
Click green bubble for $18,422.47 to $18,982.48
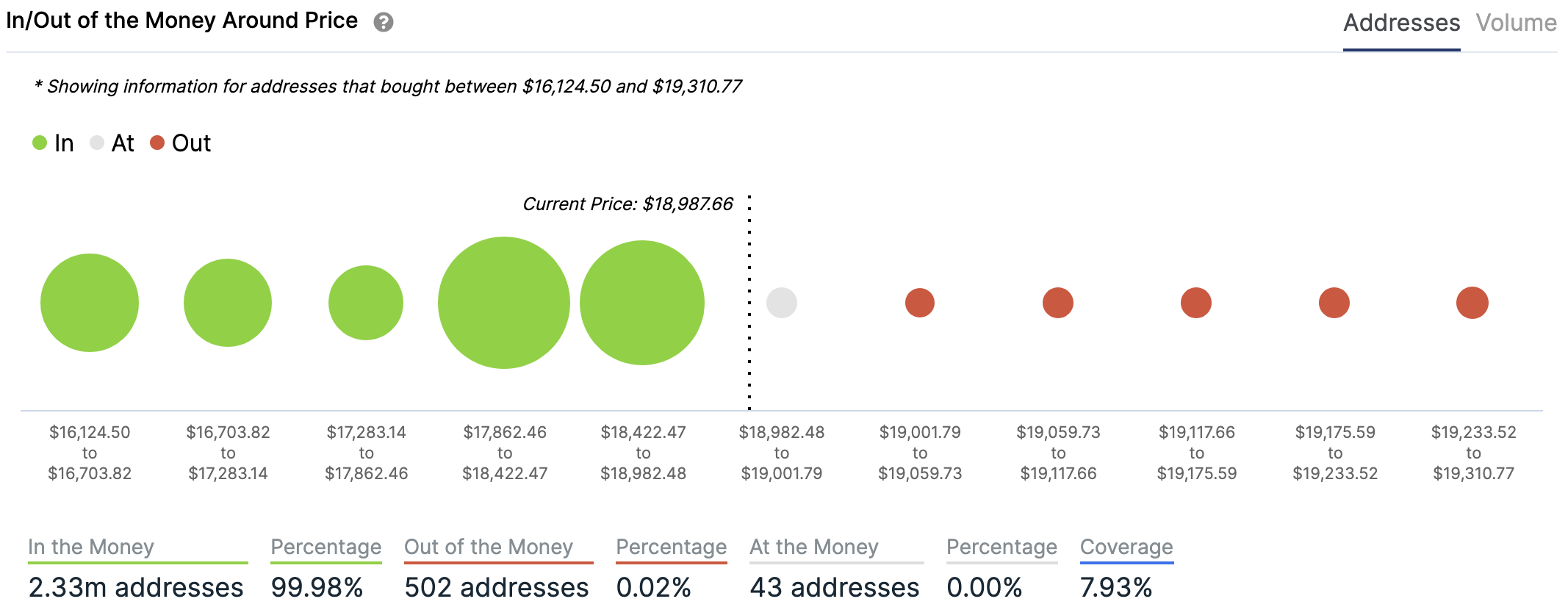642,303
